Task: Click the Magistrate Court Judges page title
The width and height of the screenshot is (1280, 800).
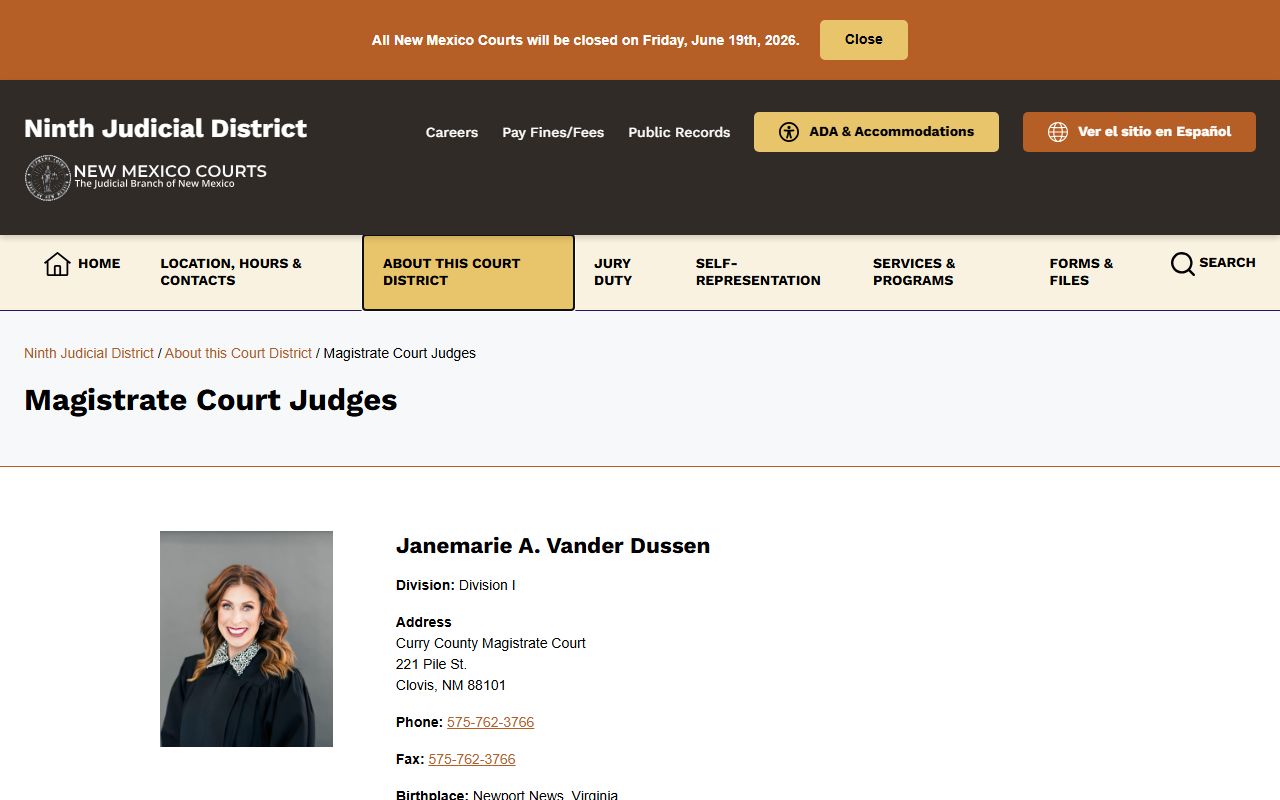Action: (x=211, y=400)
